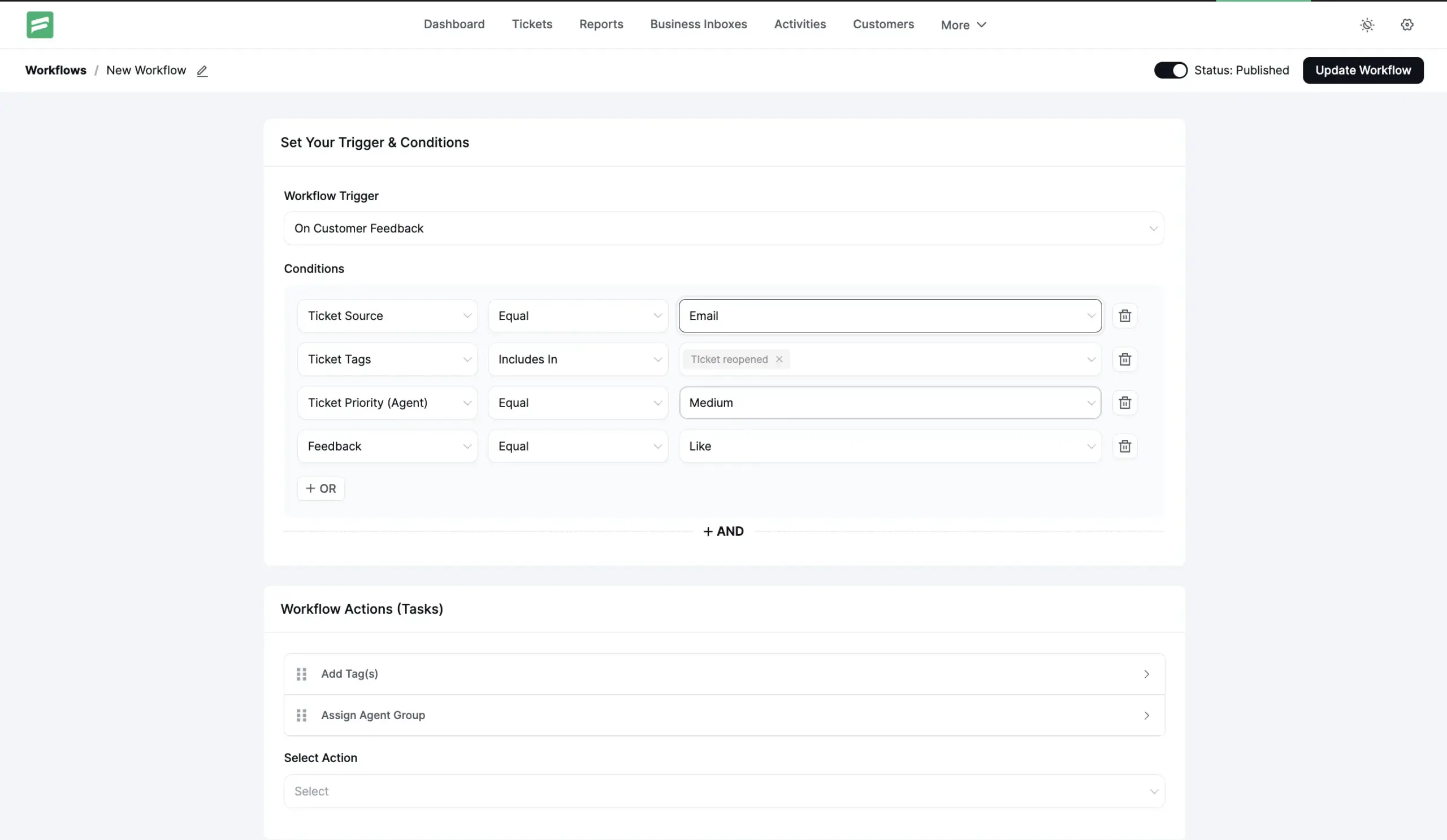Add an OR condition
This screenshot has height=840, width=1447.
pos(321,488)
